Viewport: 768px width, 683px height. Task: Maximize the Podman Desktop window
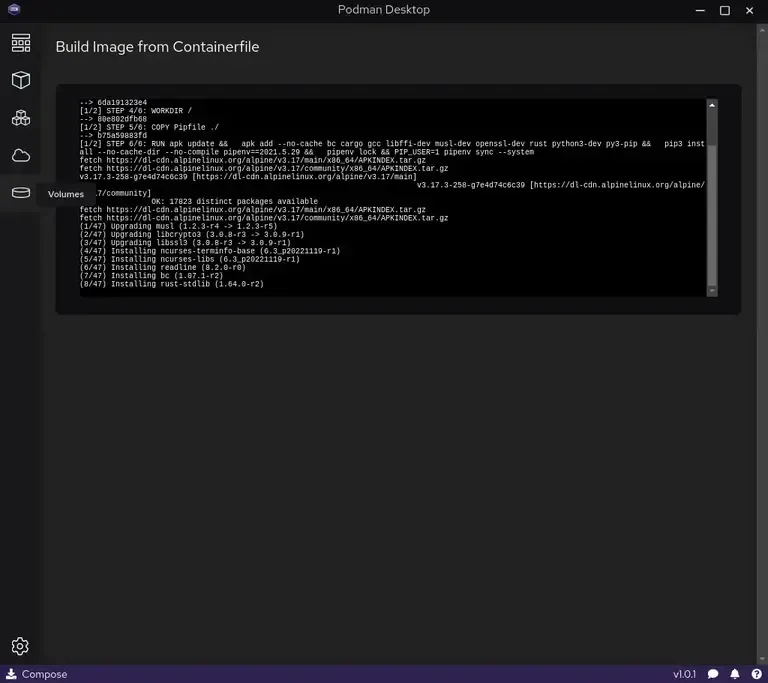pos(724,10)
